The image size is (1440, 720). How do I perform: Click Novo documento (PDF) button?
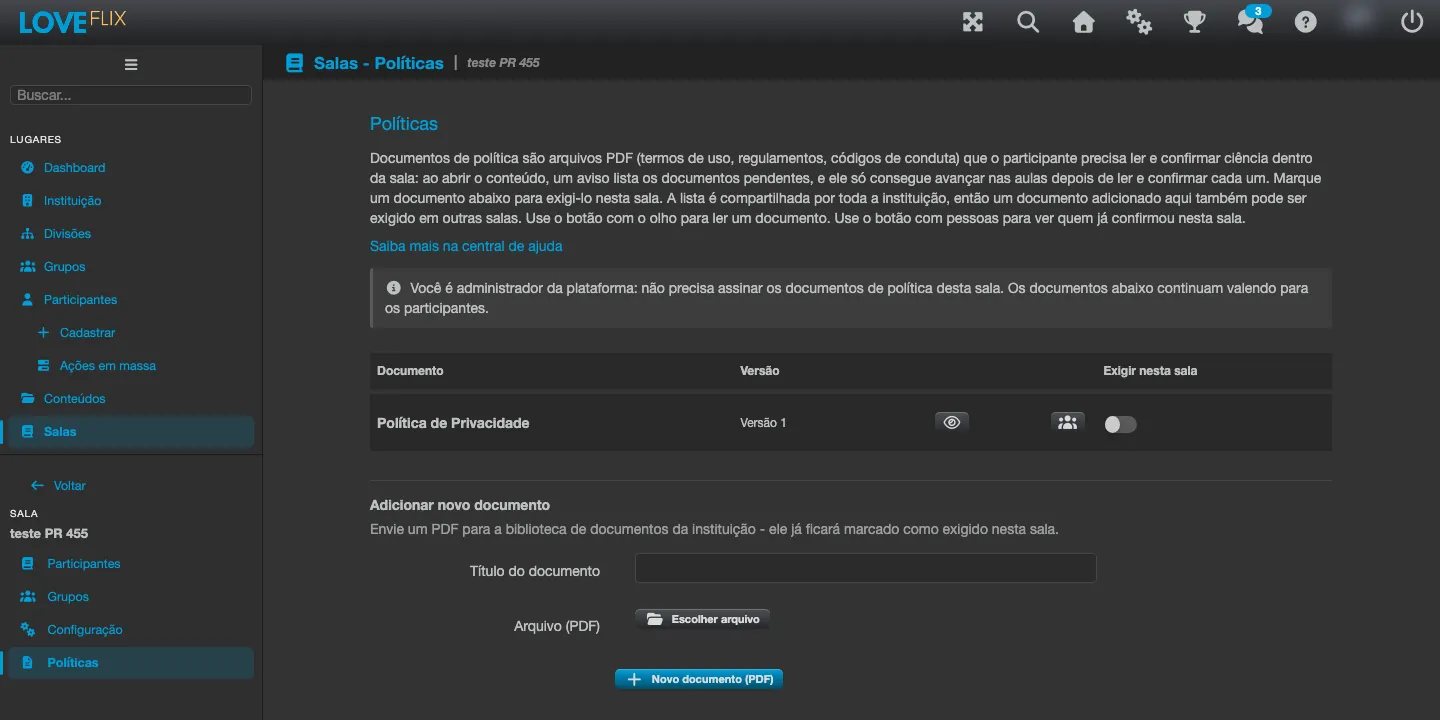tap(699, 679)
